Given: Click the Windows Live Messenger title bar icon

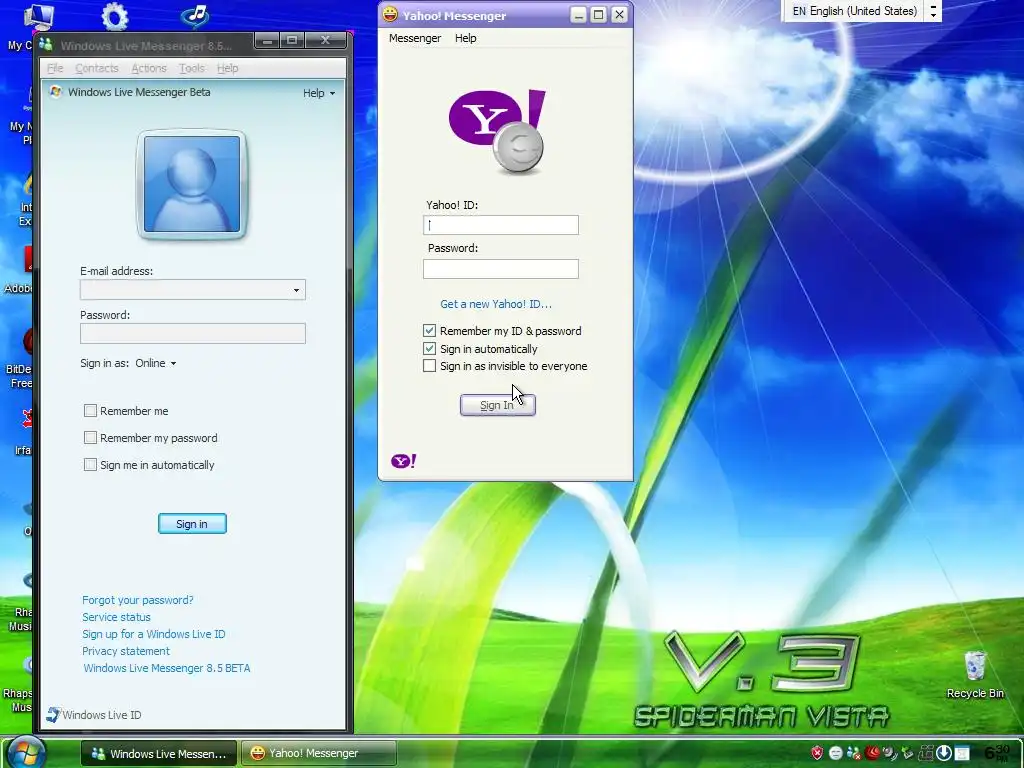Looking at the screenshot, I should [46, 44].
